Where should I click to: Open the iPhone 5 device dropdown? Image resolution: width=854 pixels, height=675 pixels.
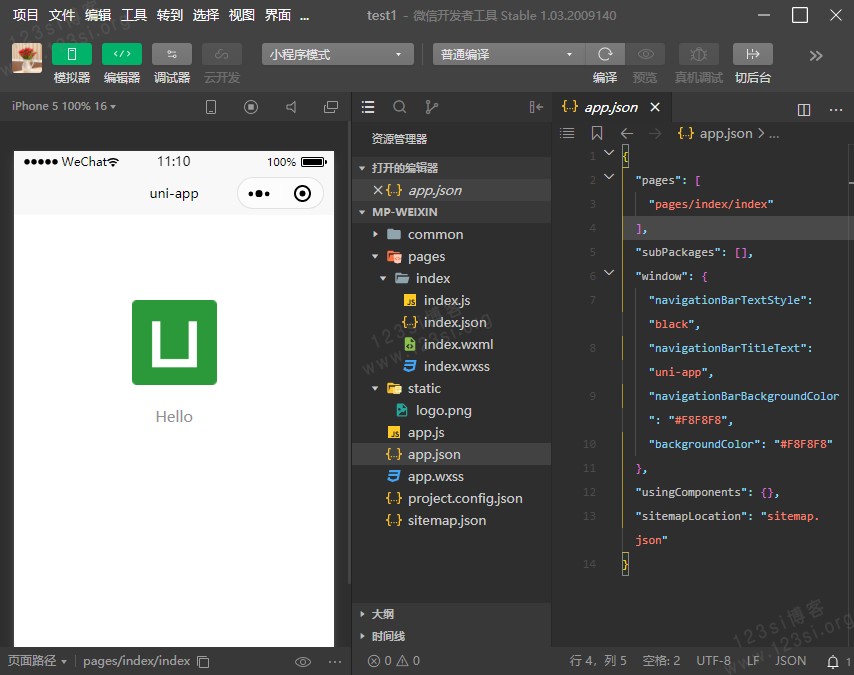pyautogui.click(x=64, y=106)
